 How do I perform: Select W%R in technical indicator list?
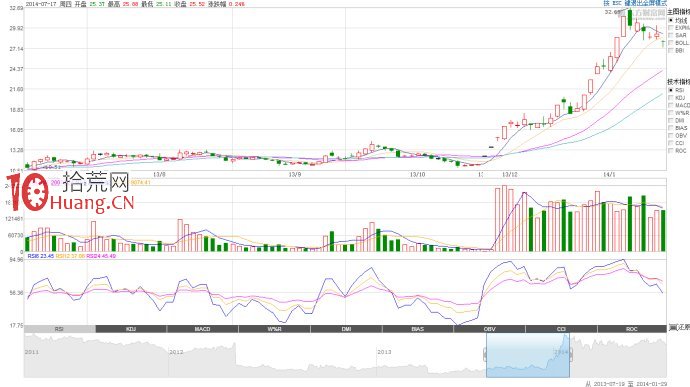point(671,113)
